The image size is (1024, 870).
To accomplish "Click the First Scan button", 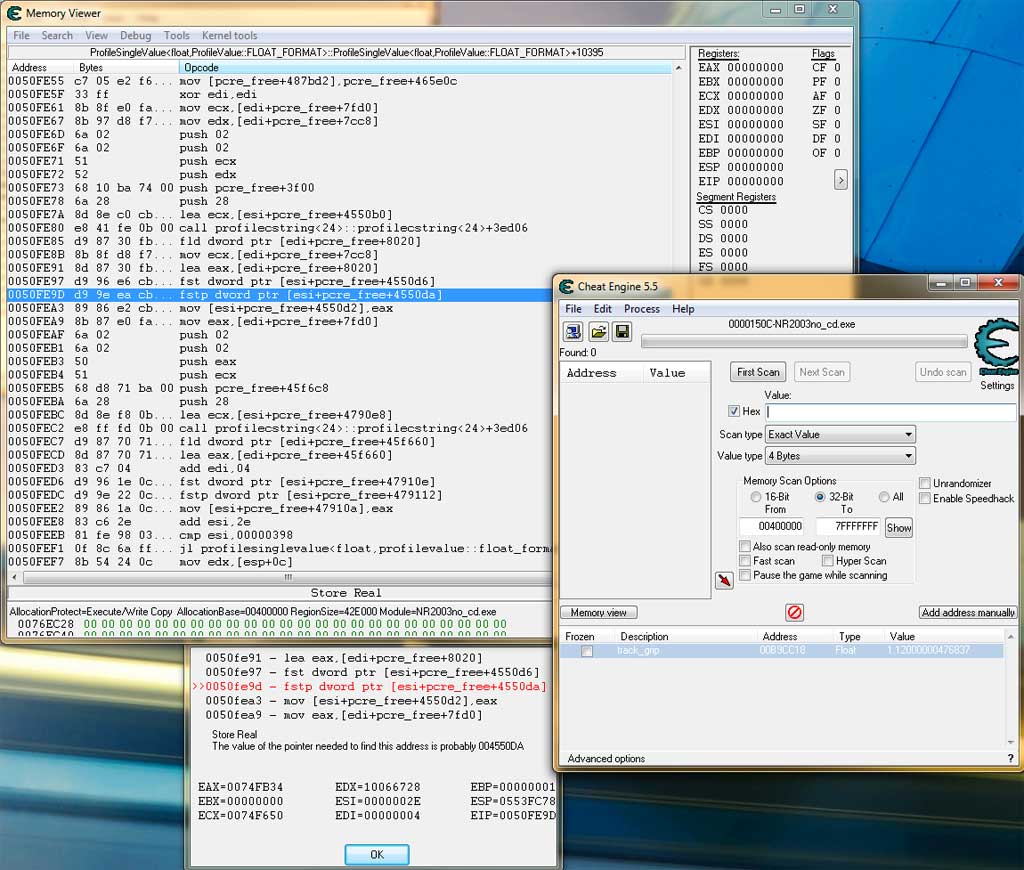I will point(758,372).
